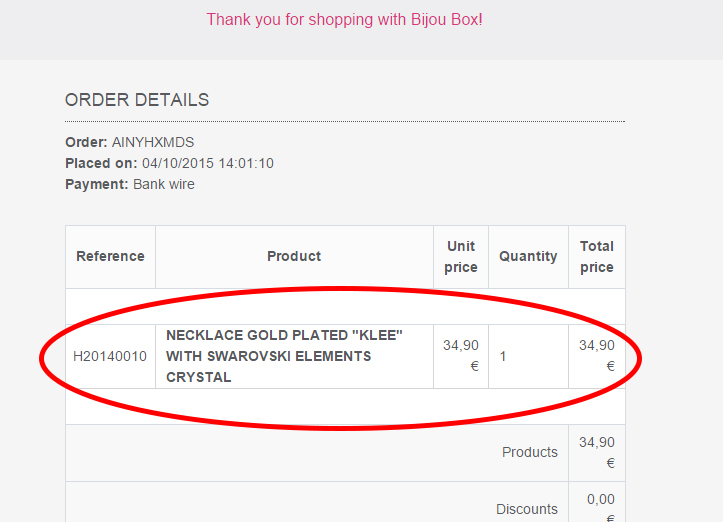Click the ORDER DETAILS heading

[x=137, y=100]
